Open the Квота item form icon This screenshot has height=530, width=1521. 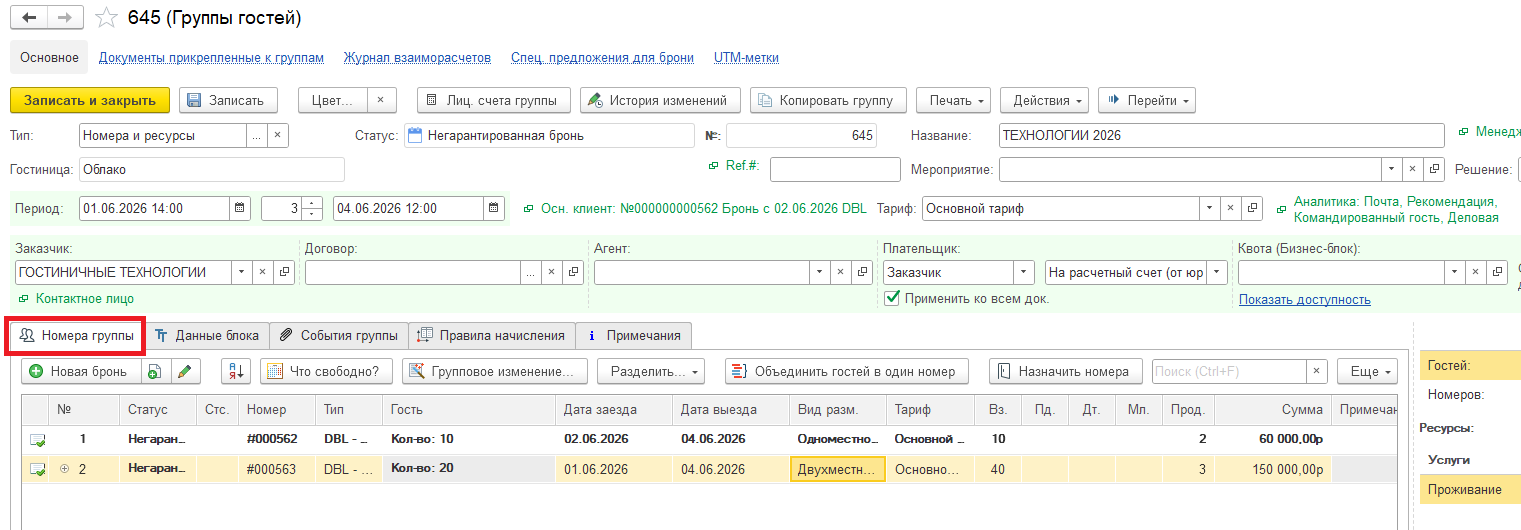click(1497, 272)
